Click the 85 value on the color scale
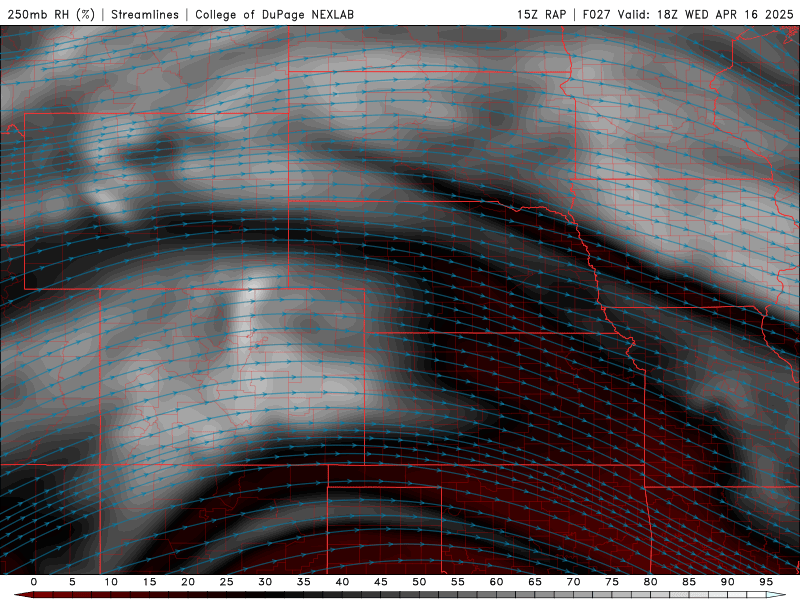 tap(689, 582)
